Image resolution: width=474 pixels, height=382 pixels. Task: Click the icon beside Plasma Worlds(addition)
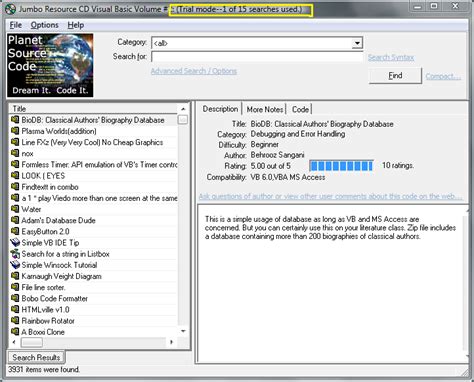(x=15, y=131)
